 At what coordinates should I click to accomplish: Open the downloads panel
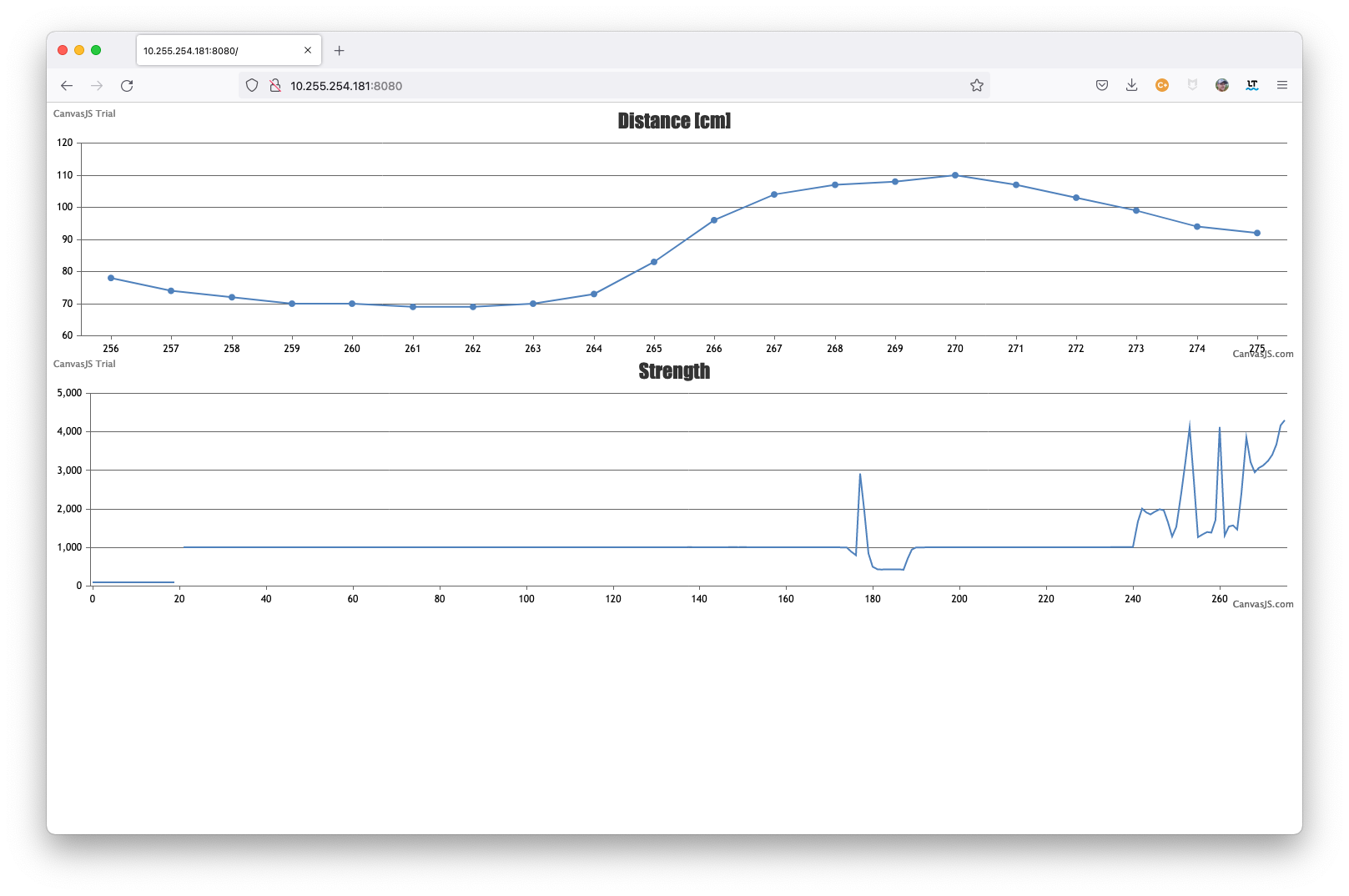[1132, 85]
